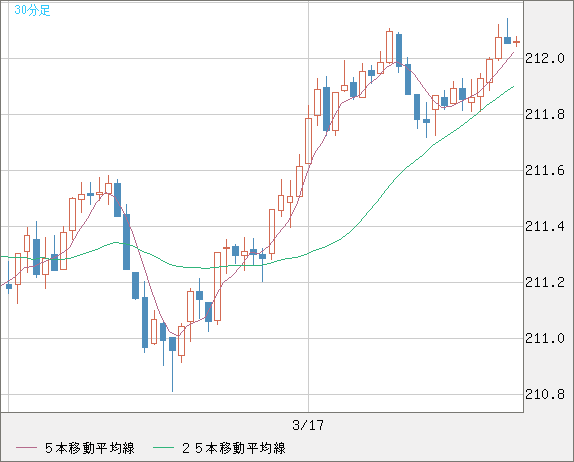Viewport: 574px width, 462px height.
Task: Click the 25本移動平均線 legend text
Action: (x=234, y=448)
